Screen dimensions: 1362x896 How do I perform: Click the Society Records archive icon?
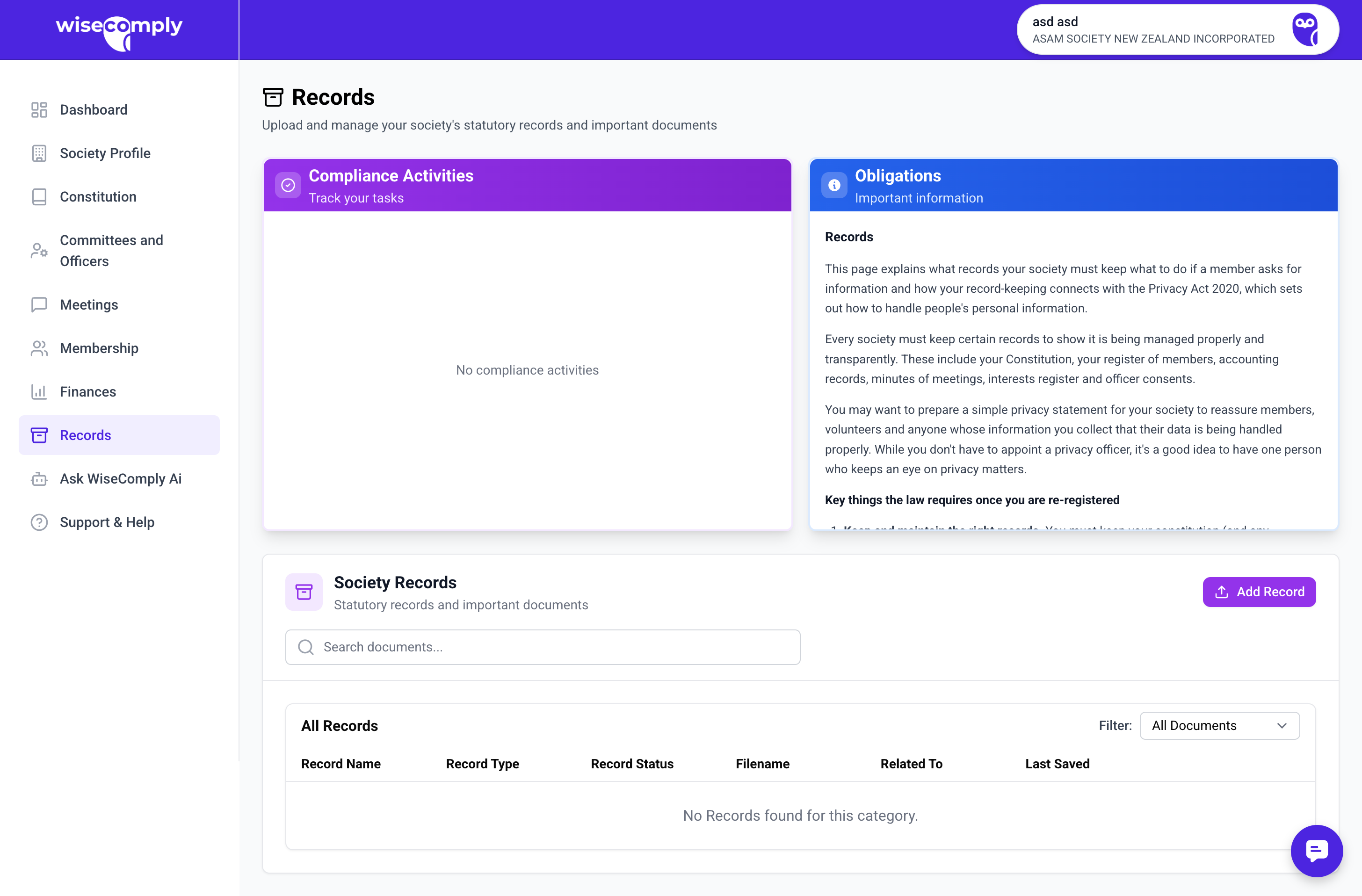tap(304, 592)
